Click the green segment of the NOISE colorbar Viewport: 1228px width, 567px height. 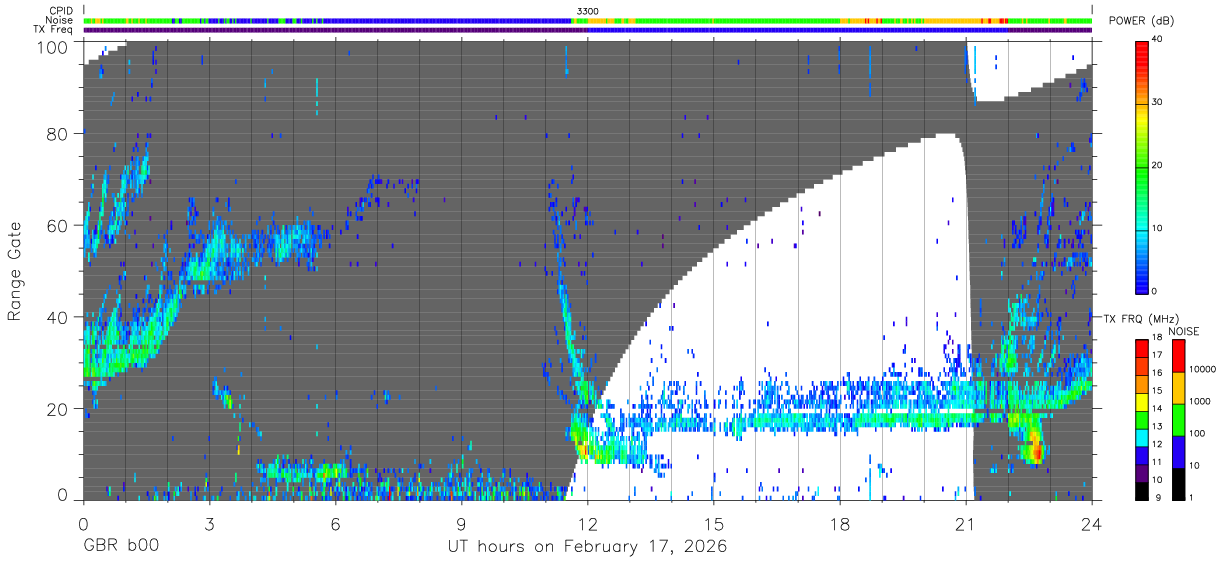tap(1177, 419)
